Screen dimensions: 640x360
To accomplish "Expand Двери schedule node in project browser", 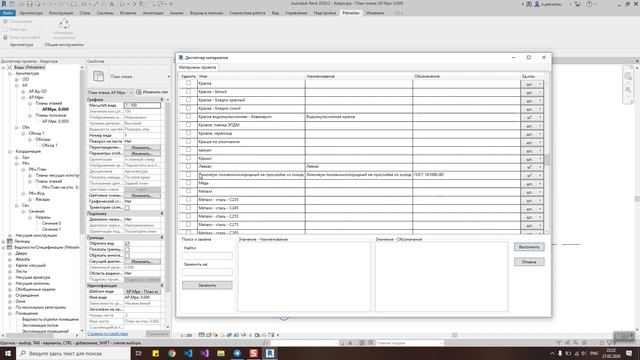I will 10,253.
